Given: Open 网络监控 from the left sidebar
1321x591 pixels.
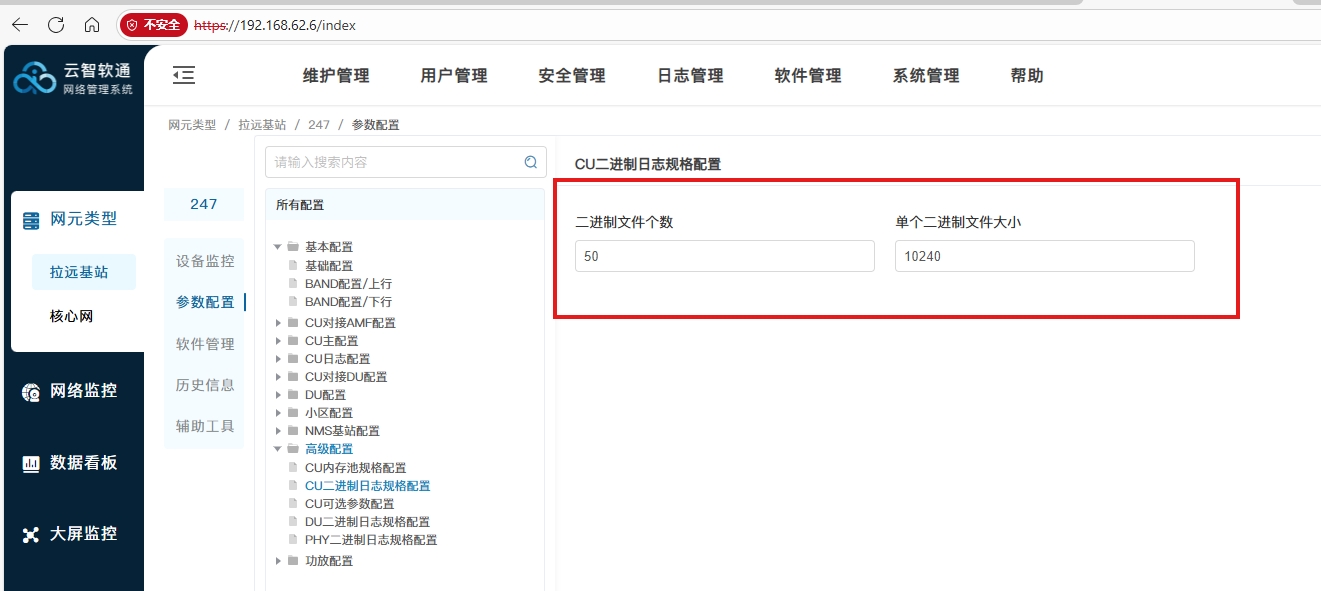Looking at the screenshot, I should click(x=83, y=391).
